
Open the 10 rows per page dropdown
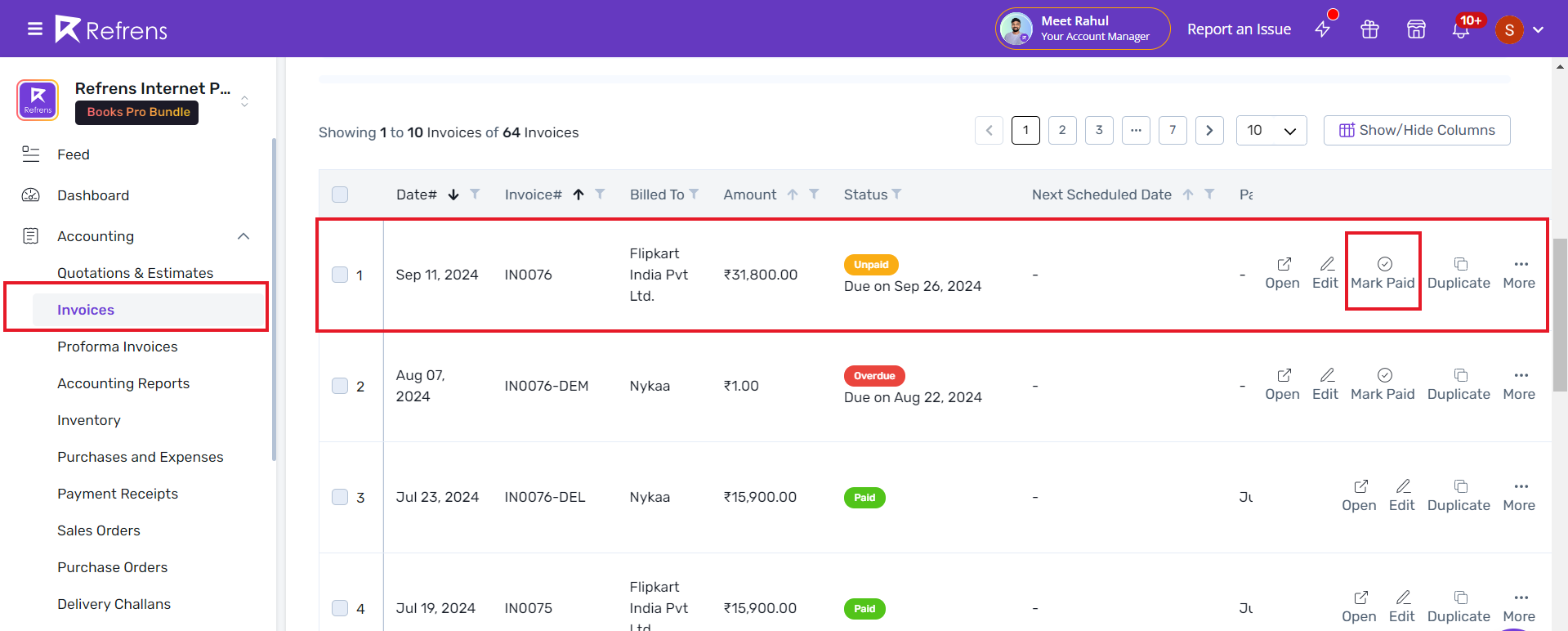coord(1271,130)
